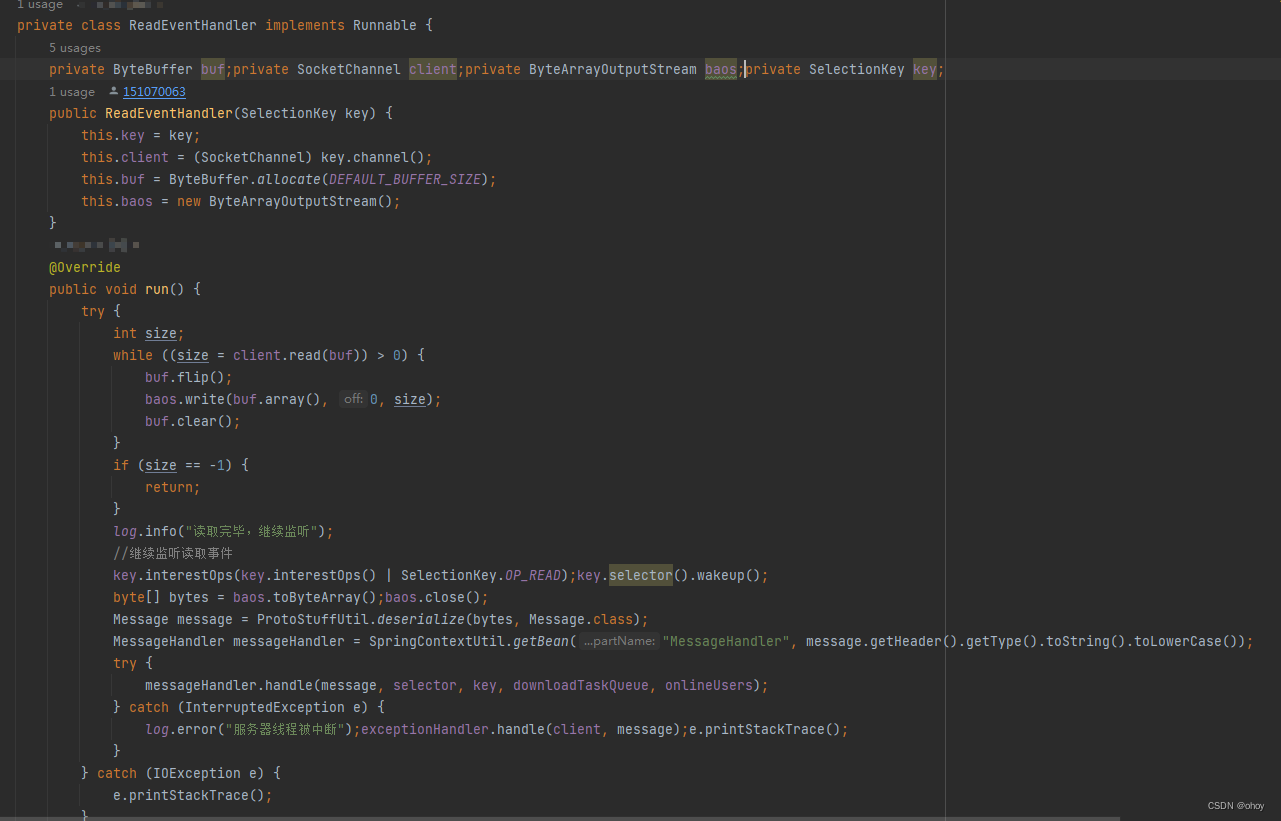Click "close" in baos.close()
Screen dimensions: 1281x821
445,597
